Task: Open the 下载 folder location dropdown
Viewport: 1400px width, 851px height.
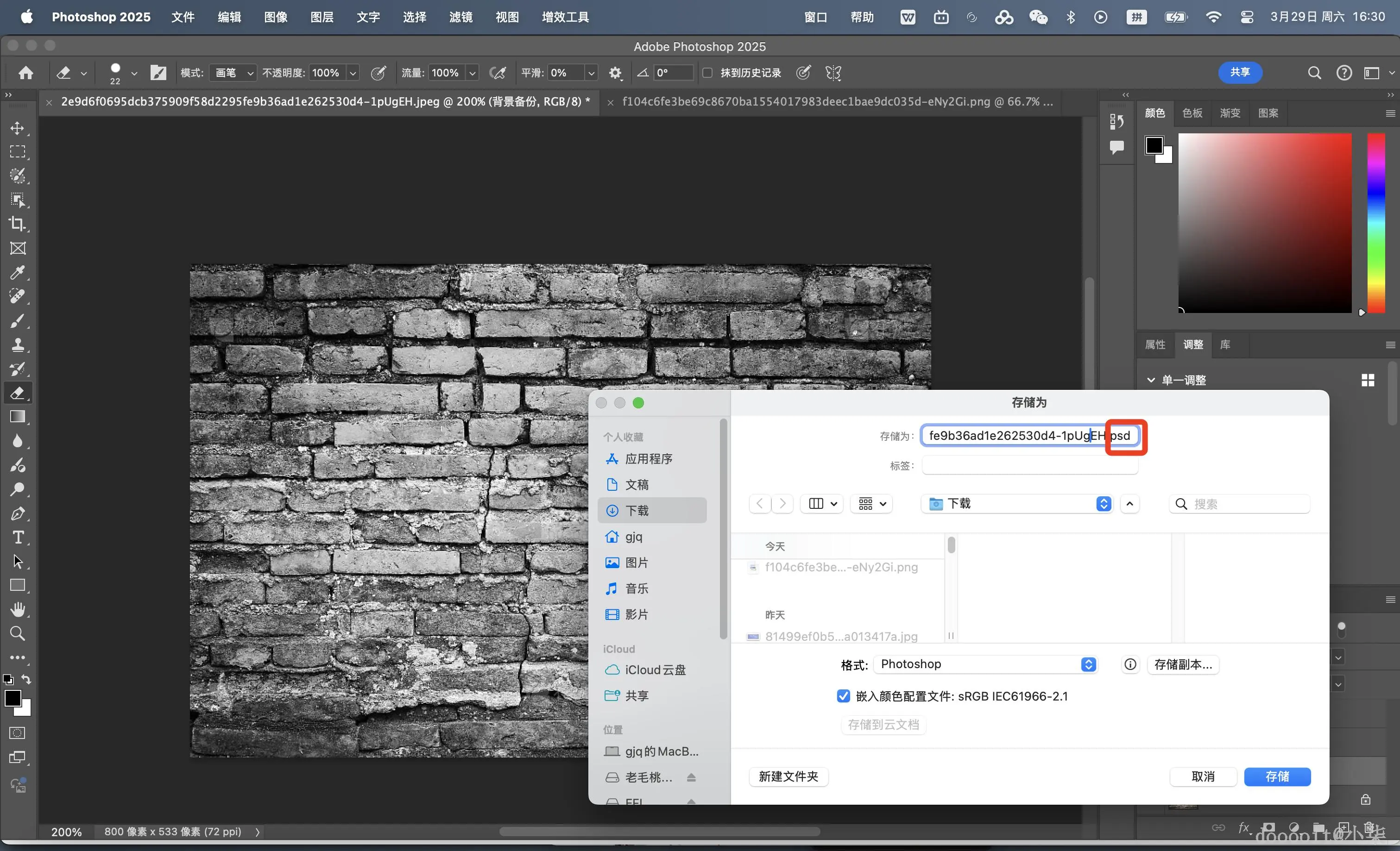Action: (x=1016, y=504)
